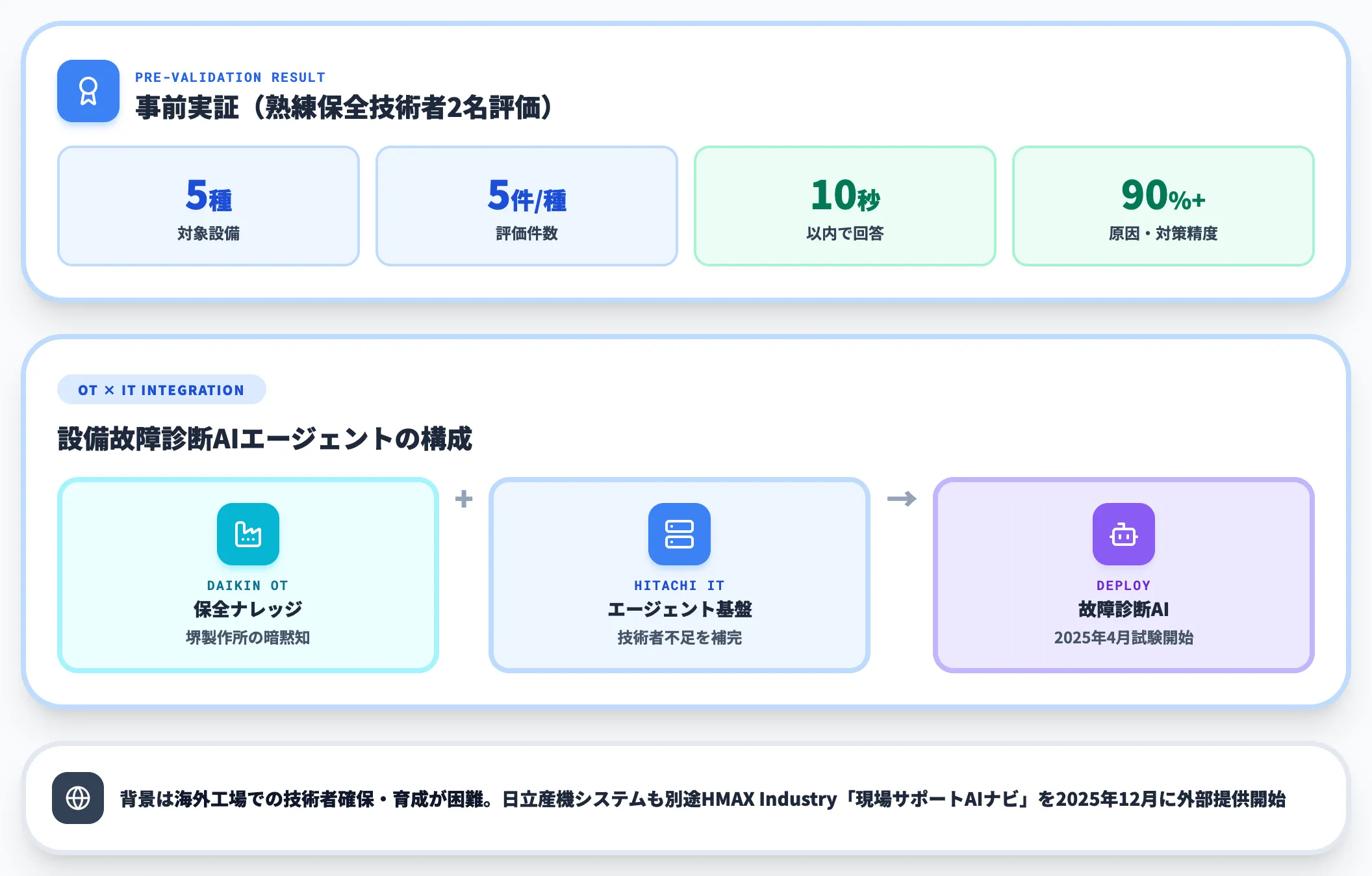The width and height of the screenshot is (1372, 876).
Task: Click the text 2025年4月試験開始
Action: [1124, 638]
